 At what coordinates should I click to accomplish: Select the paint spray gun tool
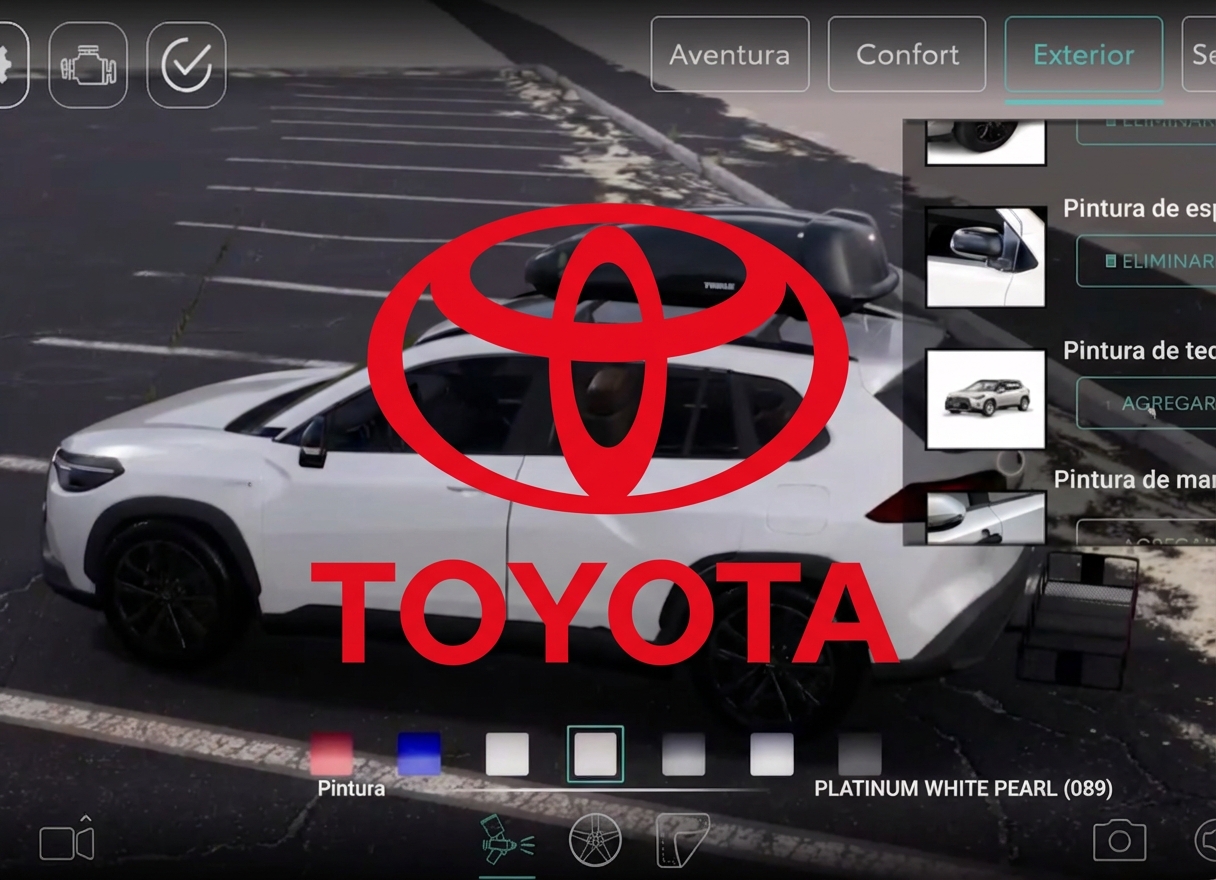coord(507,839)
